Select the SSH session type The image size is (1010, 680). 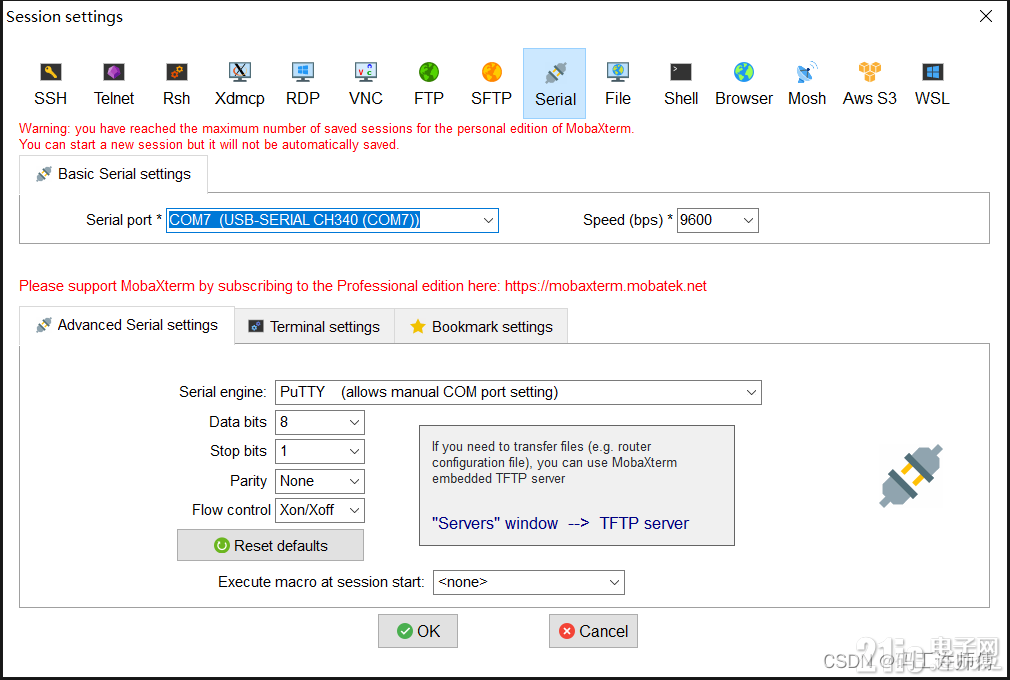pyautogui.click(x=50, y=84)
